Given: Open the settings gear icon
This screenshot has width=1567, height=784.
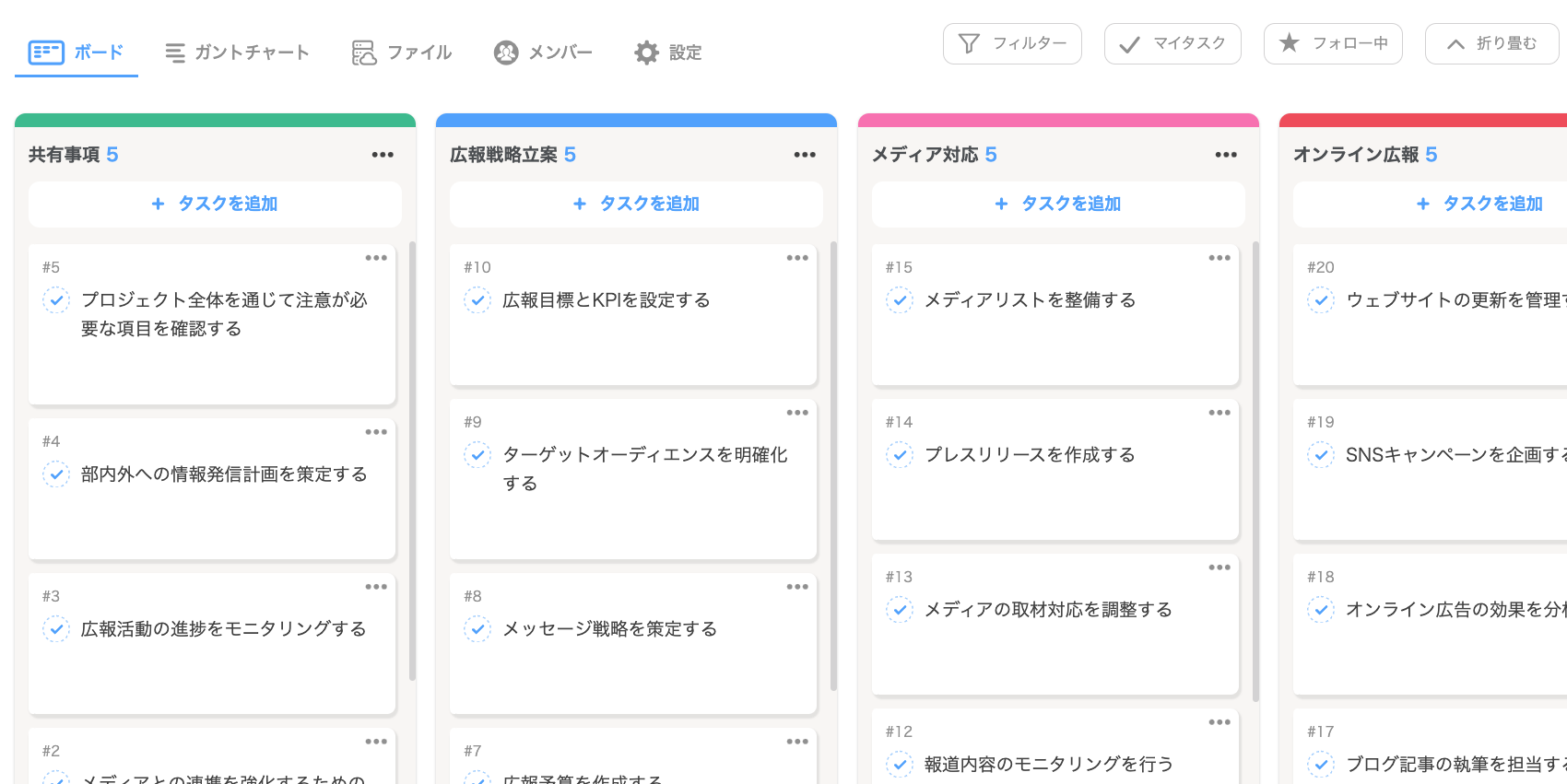Looking at the screenshot, I should pos(647,53).
